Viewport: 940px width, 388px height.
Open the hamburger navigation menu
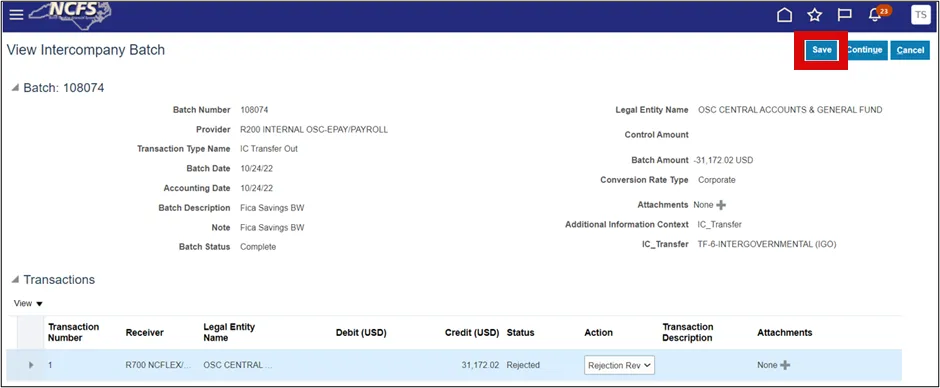(16, 14)
